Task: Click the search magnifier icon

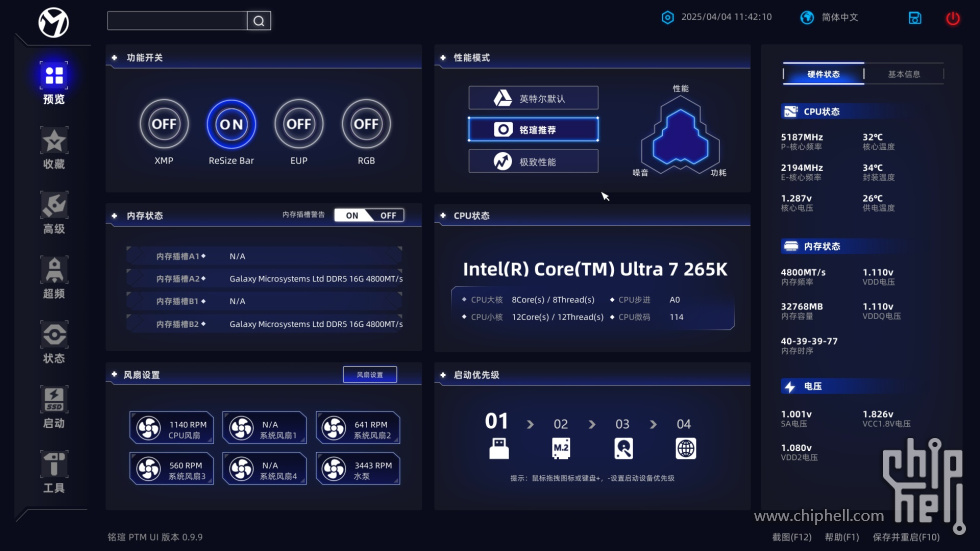Action: (259, 21)
